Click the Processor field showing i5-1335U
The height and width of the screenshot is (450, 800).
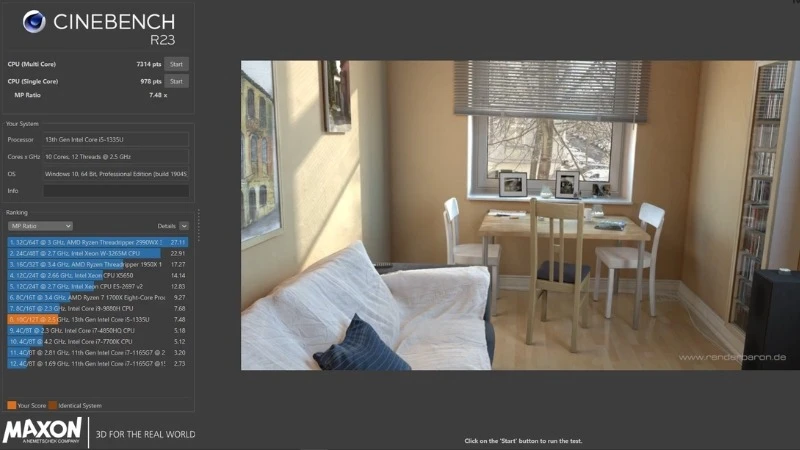116,139
